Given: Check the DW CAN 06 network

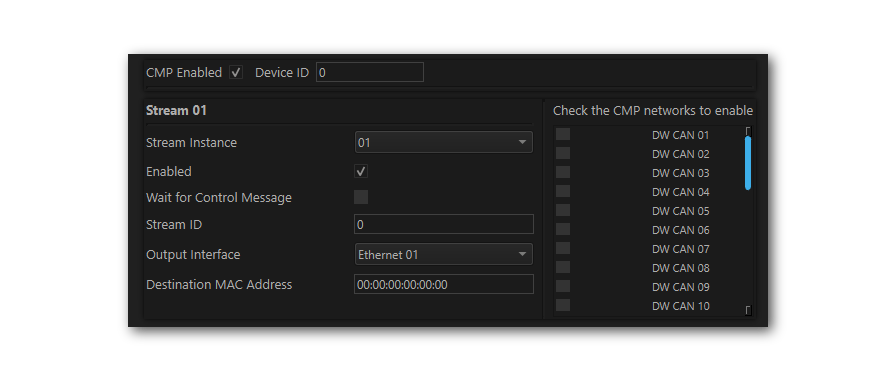Looking at the screenshot, I should (x=563, y=229).
